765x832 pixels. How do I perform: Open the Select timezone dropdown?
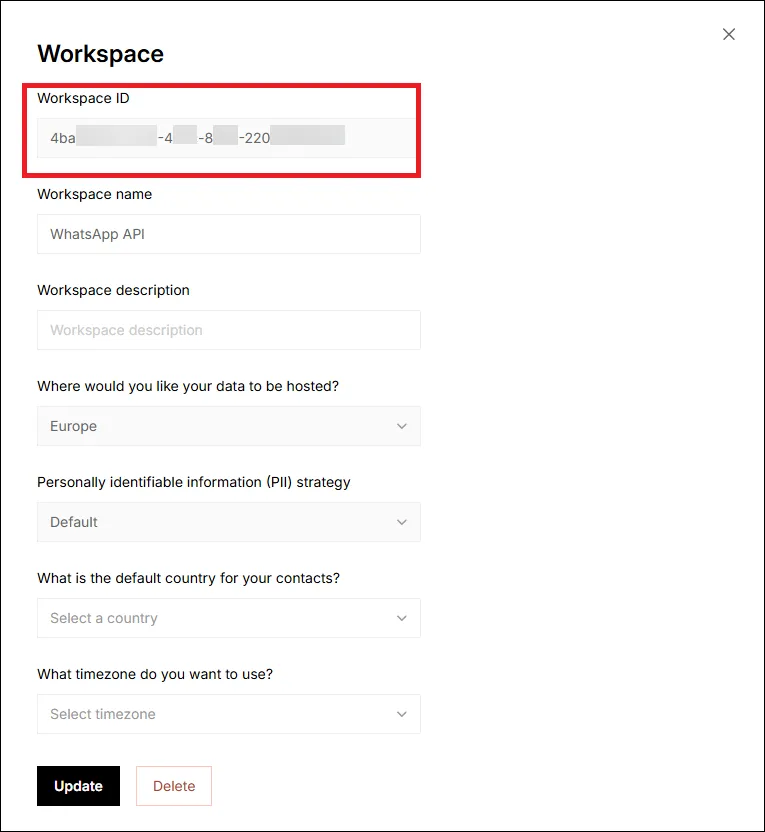pyautogui.click(x=229, y=714)
